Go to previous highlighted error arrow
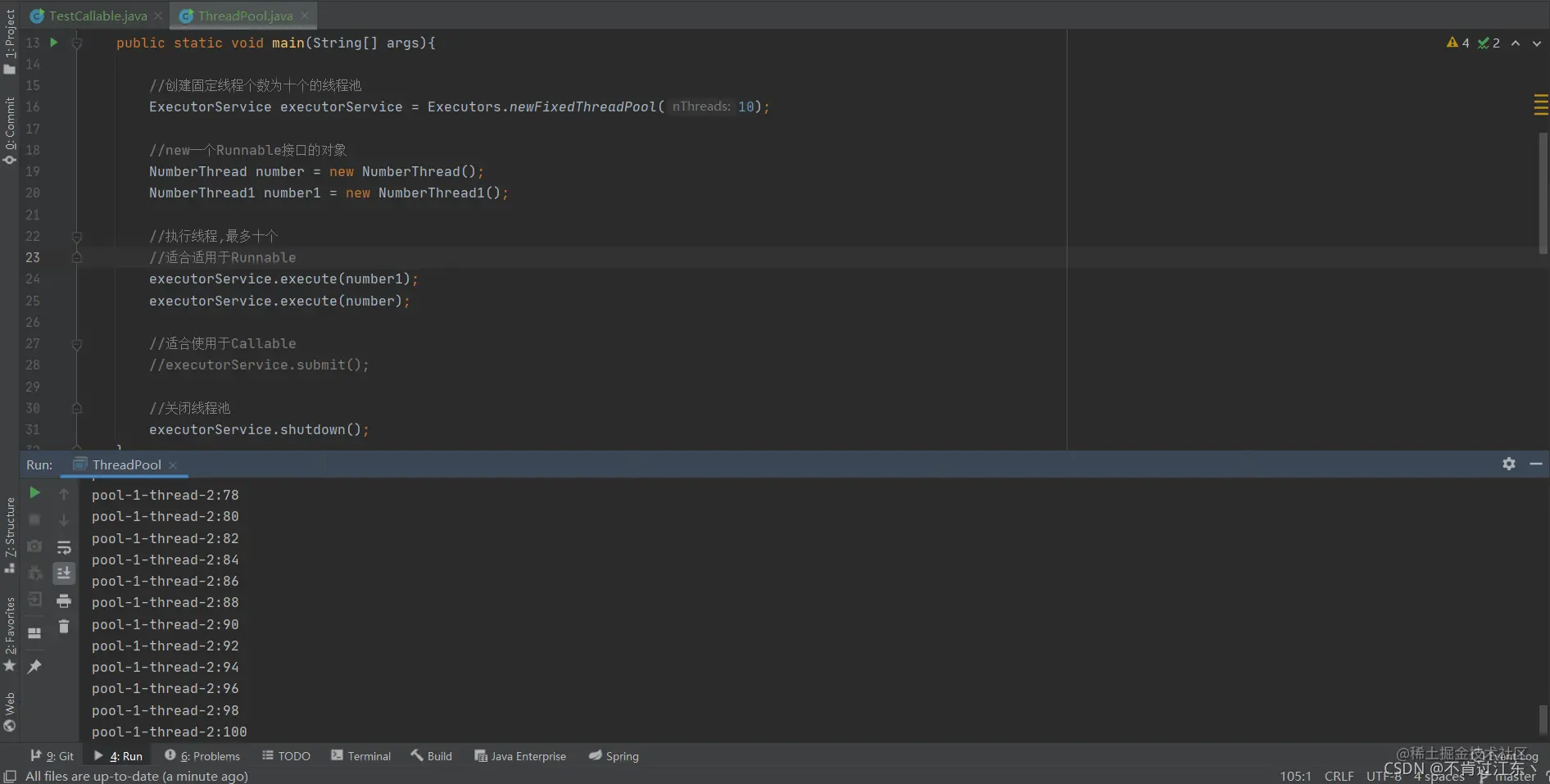 click(1516, 43)
